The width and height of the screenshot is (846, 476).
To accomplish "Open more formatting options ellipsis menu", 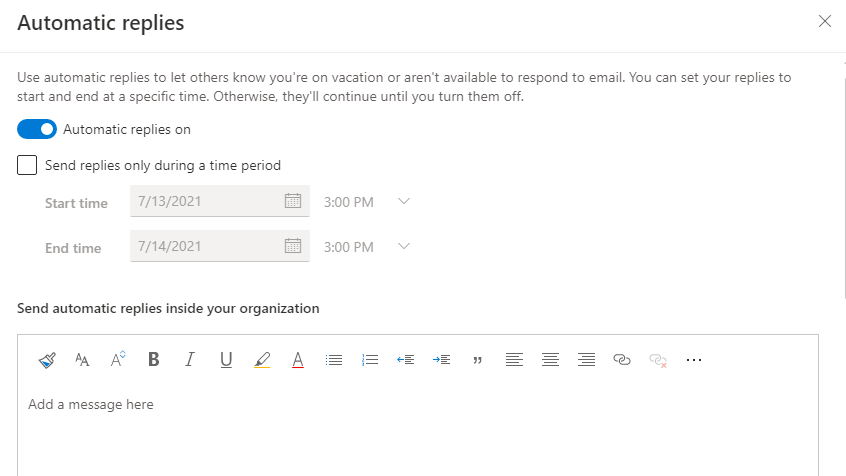I will point(694,360).
